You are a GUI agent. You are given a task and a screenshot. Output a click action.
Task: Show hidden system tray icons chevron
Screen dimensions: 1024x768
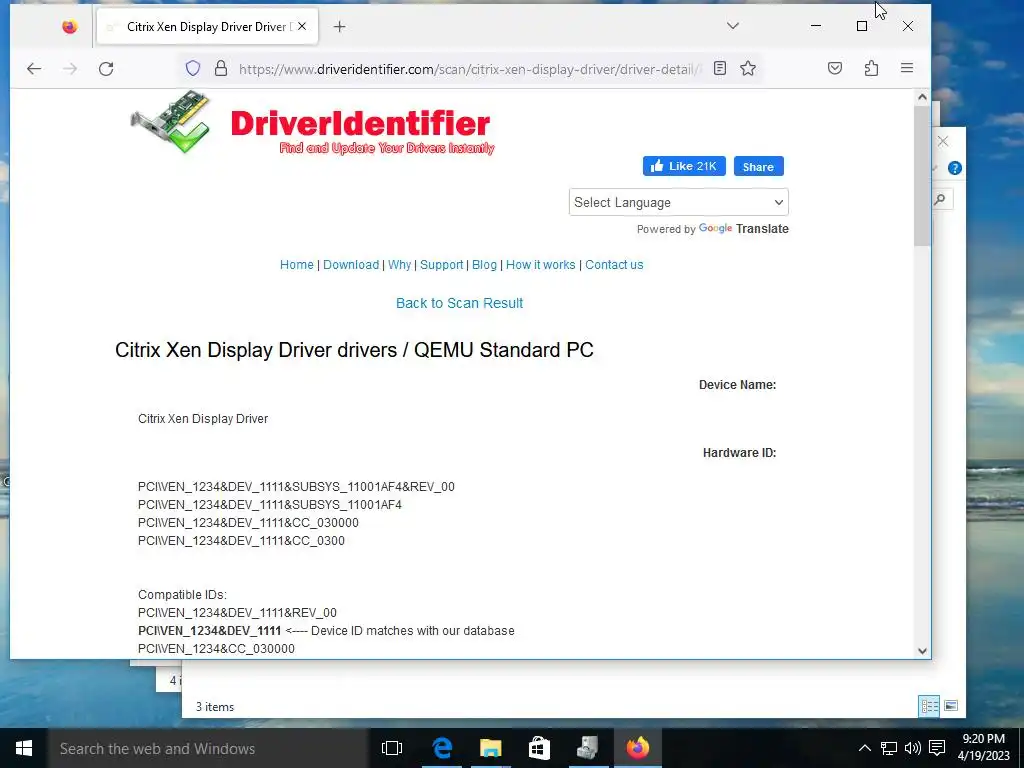pyautogui.click(x=865, y=748)
